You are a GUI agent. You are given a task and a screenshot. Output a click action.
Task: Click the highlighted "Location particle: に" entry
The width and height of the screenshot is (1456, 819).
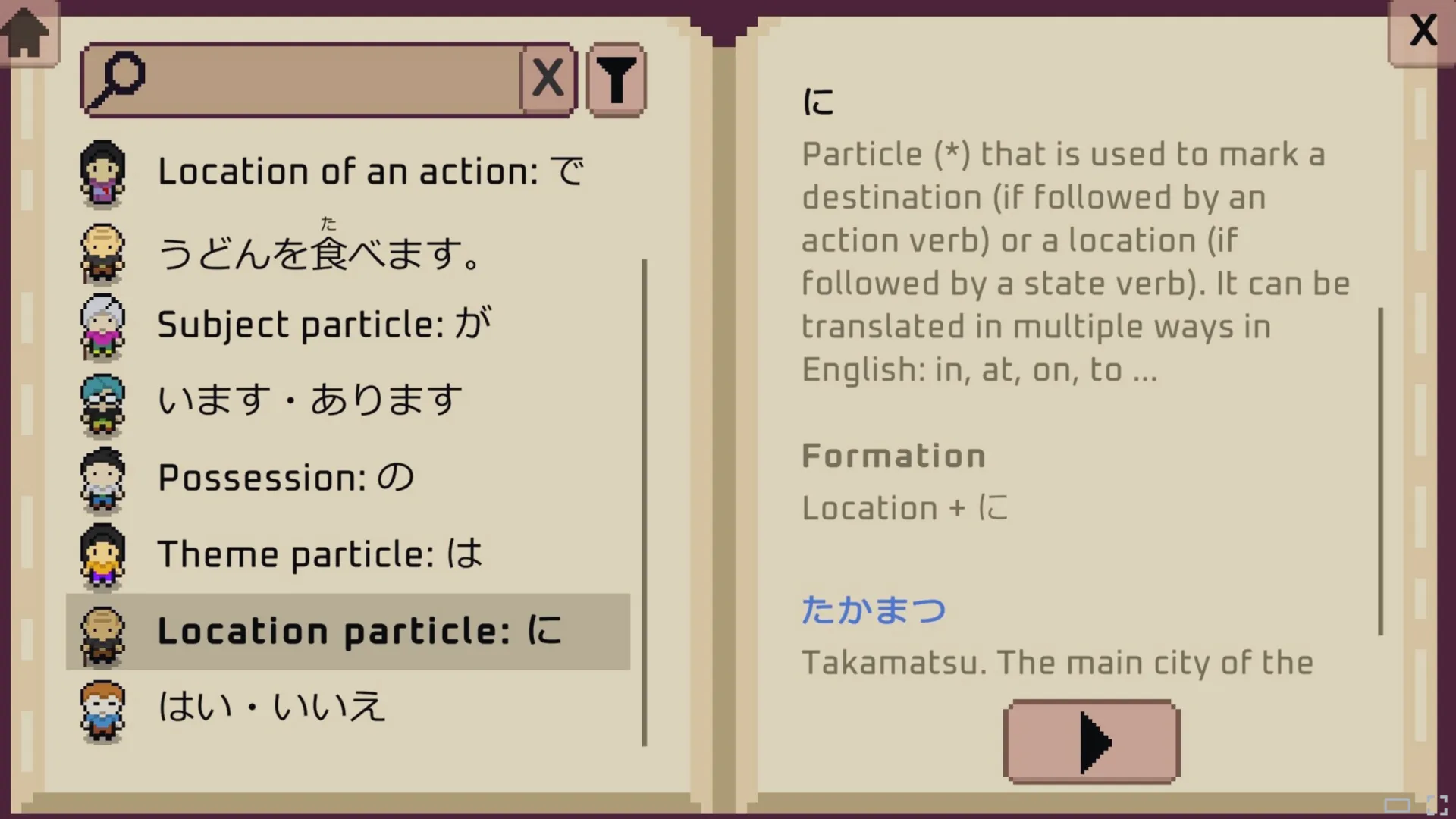(359, 631)
